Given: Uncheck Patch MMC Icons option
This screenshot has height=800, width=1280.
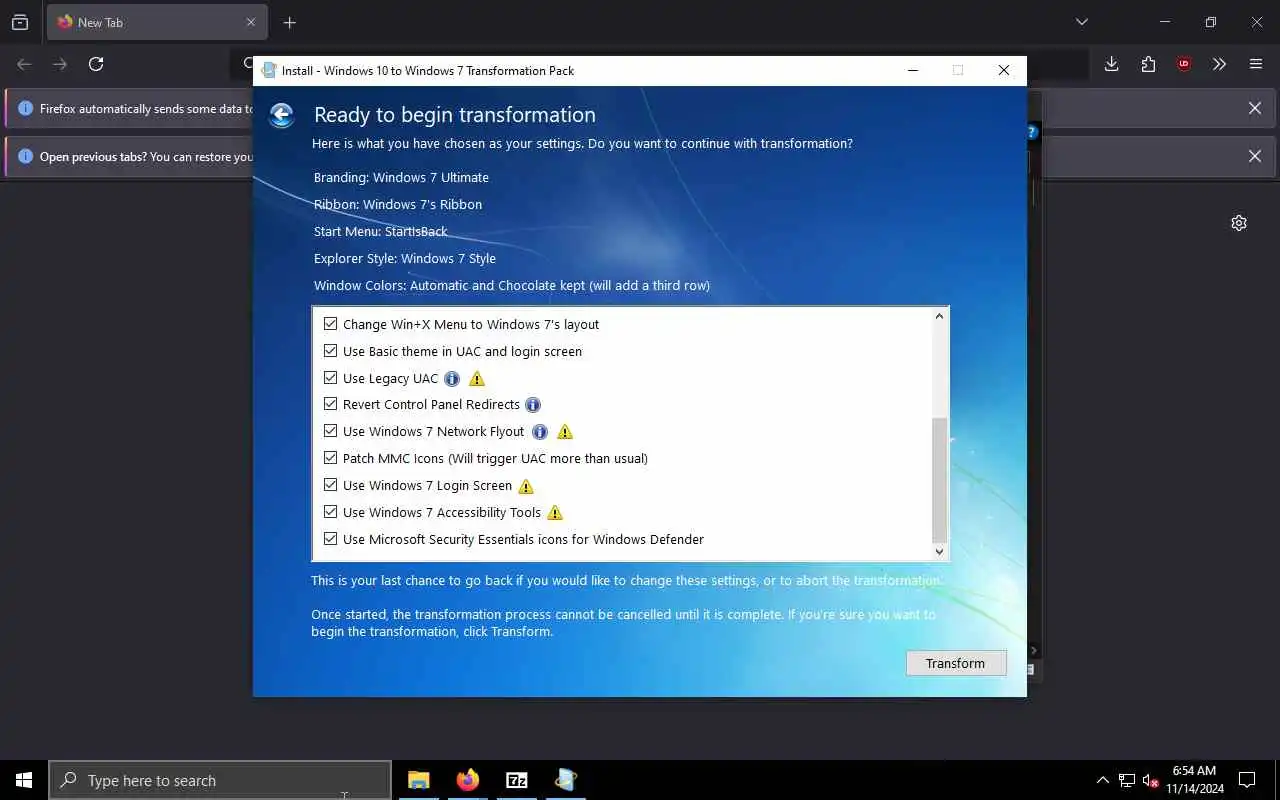Looking at the screenshot, I should coord(330,458).
